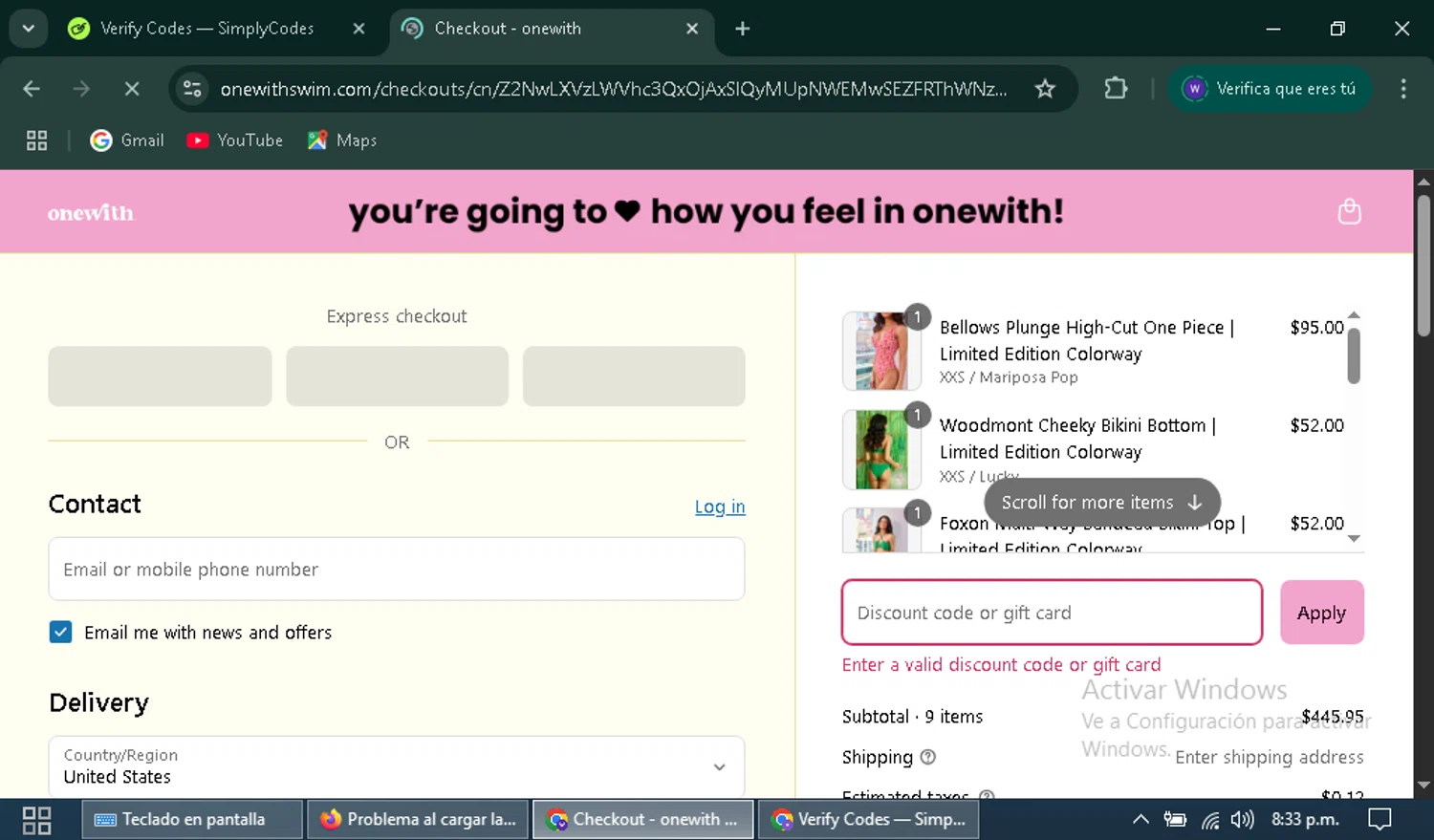Go back to the previous page
Screen dimensions: 1434x840
pyautogui.click(x=32, y=89)
